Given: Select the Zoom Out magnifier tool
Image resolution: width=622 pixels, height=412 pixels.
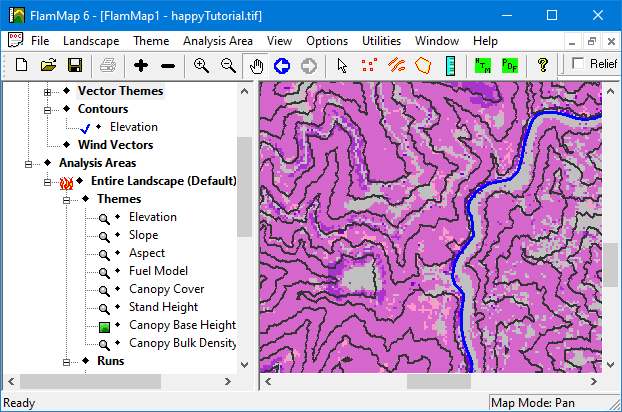Looking at the screenshot, I should pyautogui.click(x=228, y=65).
